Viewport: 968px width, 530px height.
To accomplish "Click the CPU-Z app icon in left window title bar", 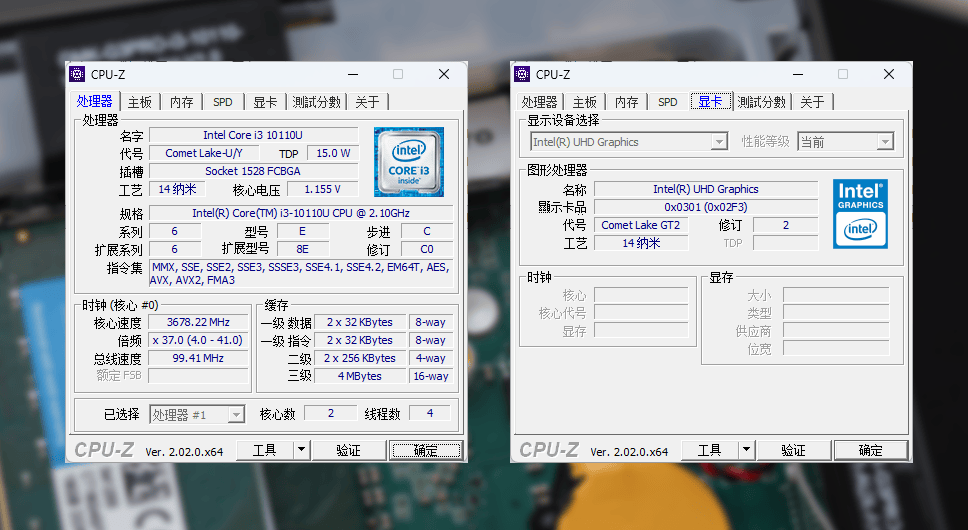I will click(x=77, y=74).
